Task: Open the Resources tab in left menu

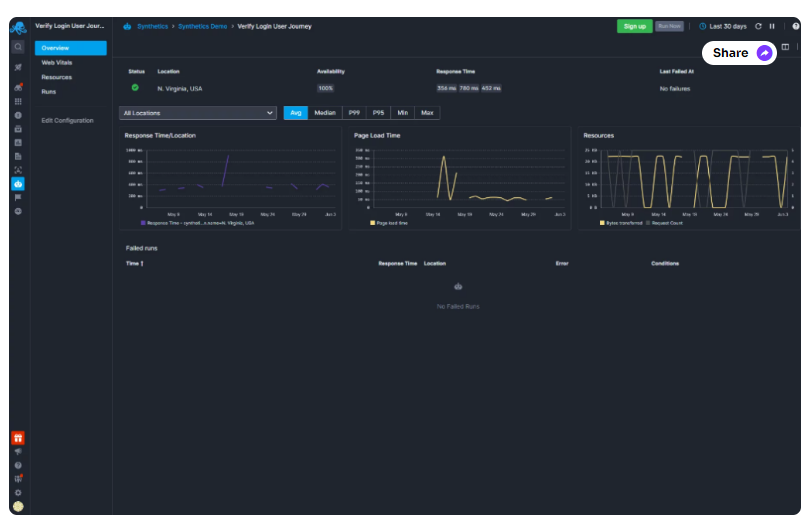Action: tap(57, 77)
